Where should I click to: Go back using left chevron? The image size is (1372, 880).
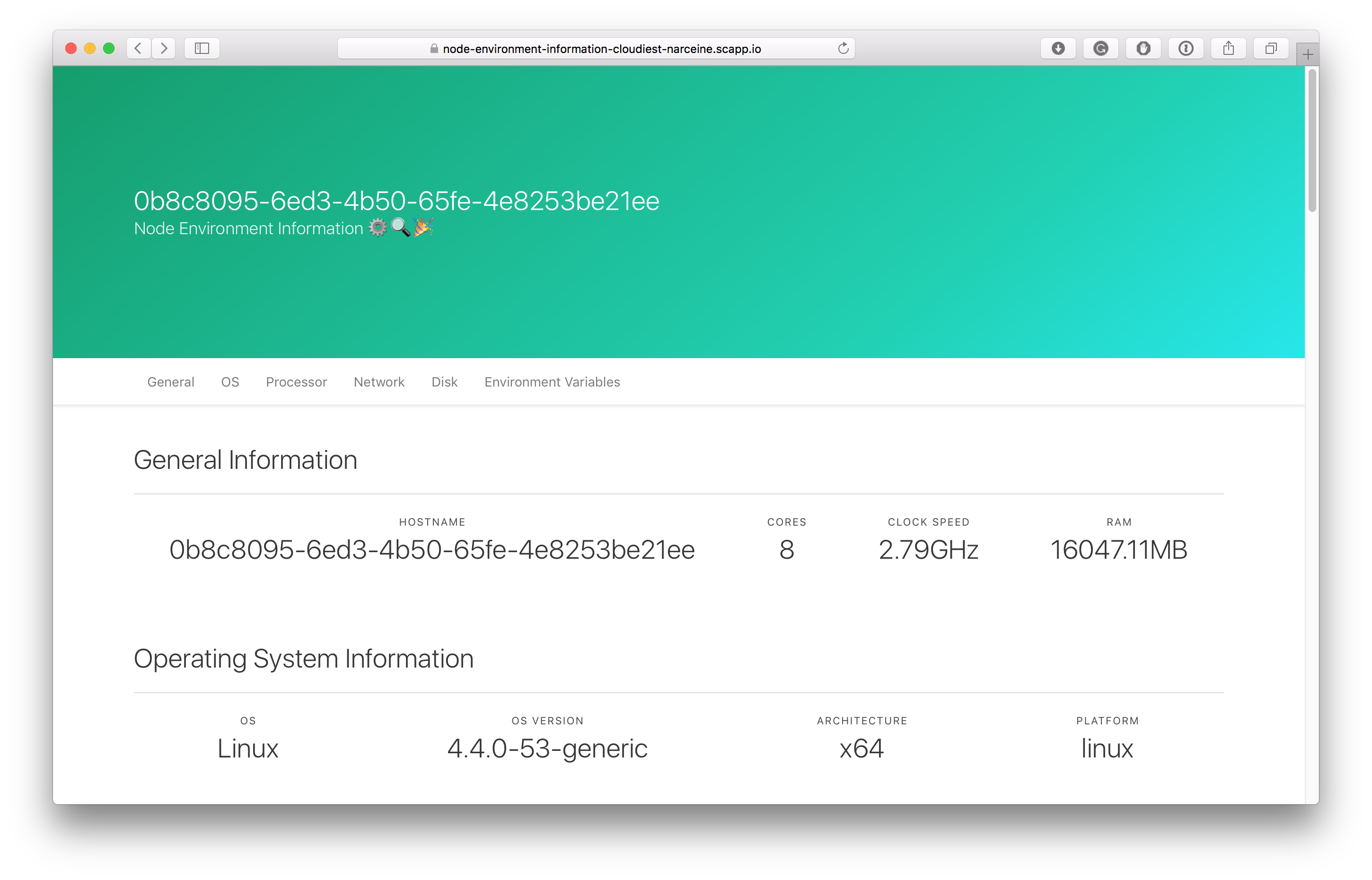click(138, 49)
